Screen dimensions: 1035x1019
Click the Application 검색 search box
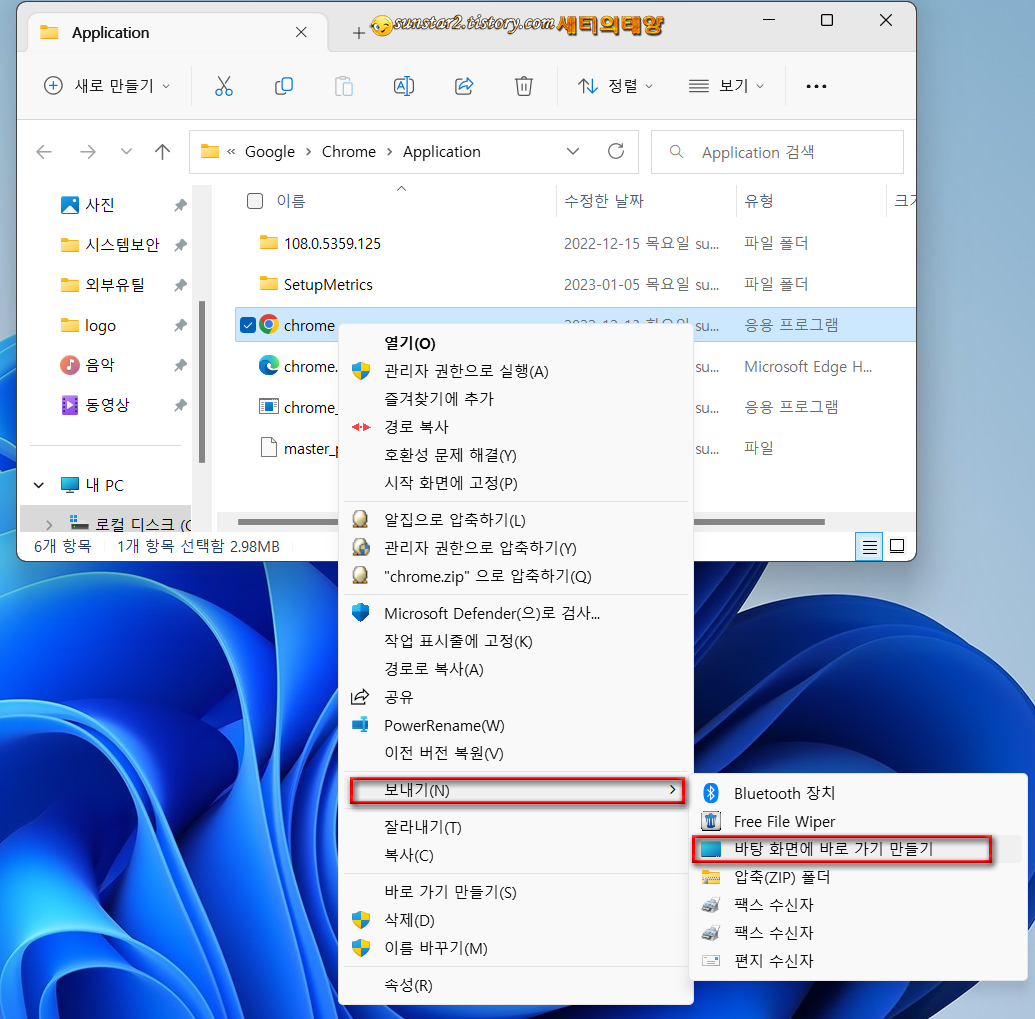pos(777,151)
